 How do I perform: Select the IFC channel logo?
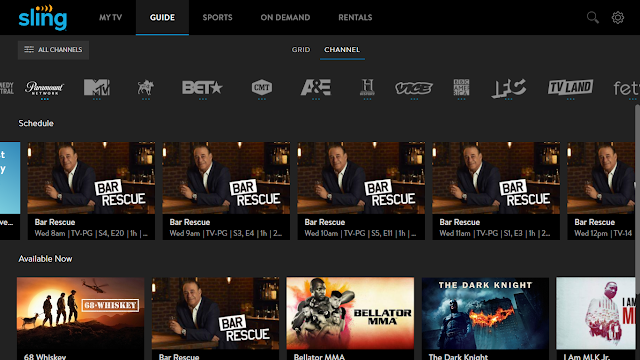click(x=508, y=88)
